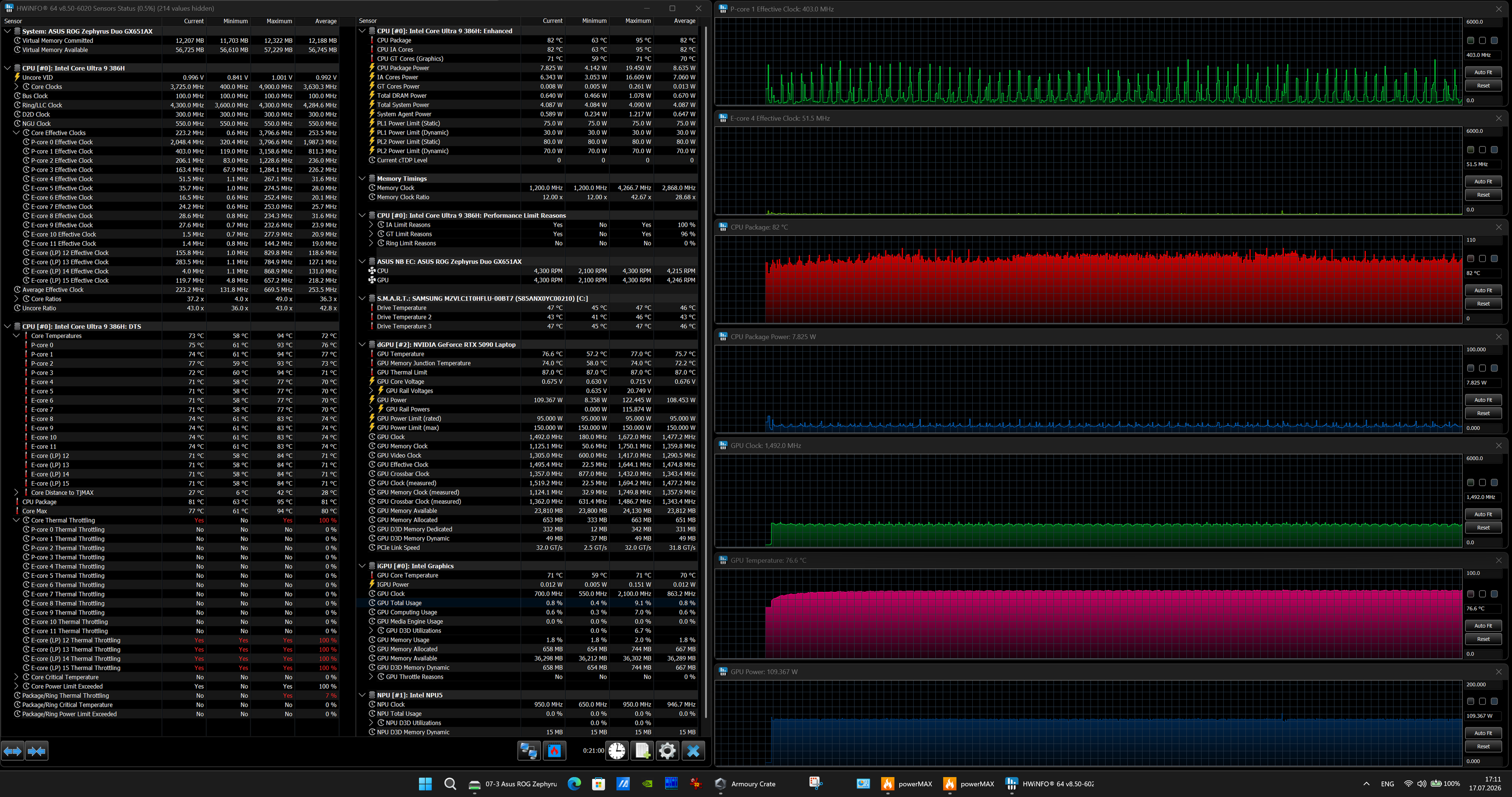This screenshot has height=797, width=1512.
Task: Expand the Core Clocks row
Action: [17, 87]
